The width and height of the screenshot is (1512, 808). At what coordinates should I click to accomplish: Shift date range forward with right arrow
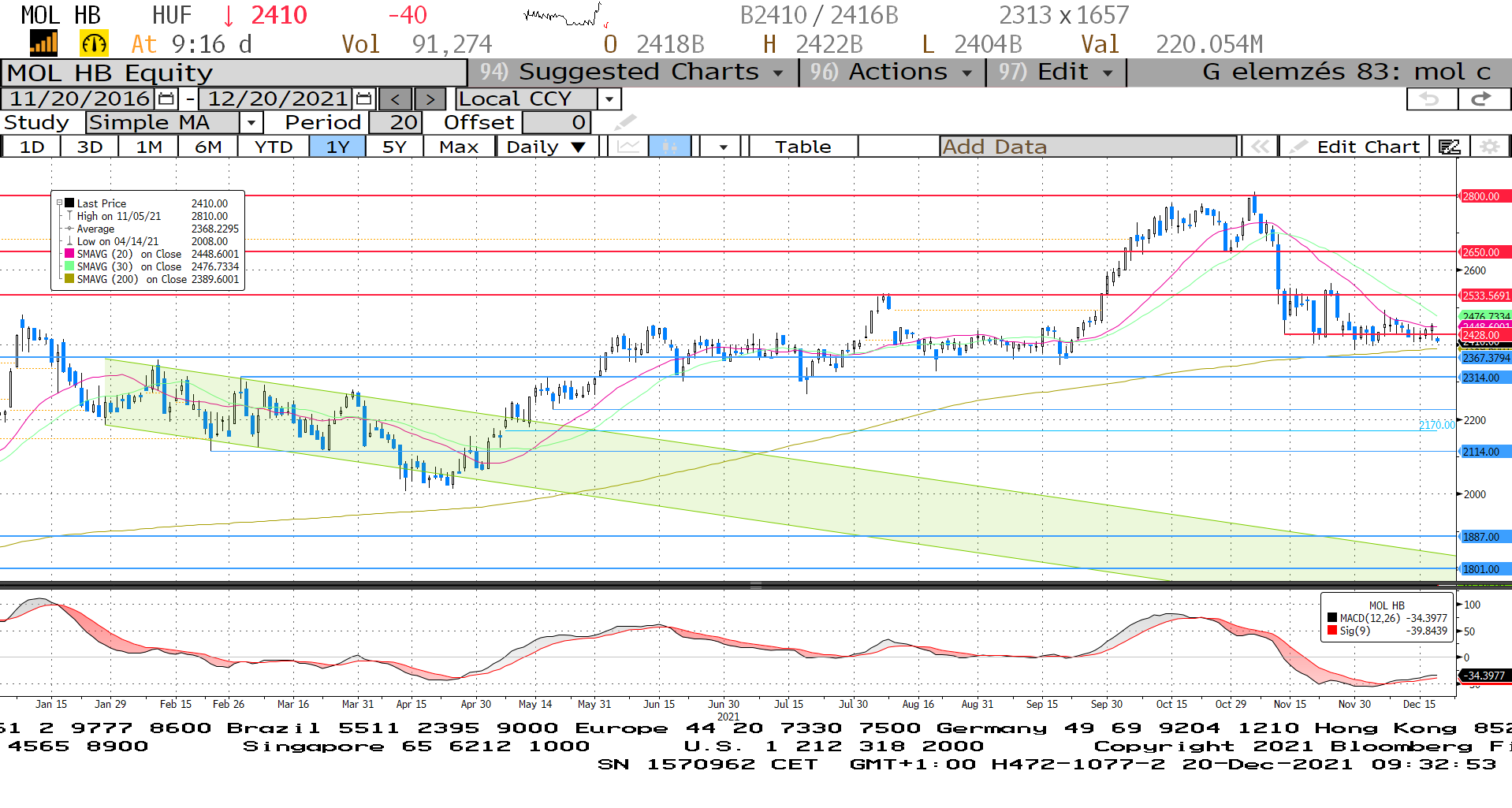[x=430, y=99]
